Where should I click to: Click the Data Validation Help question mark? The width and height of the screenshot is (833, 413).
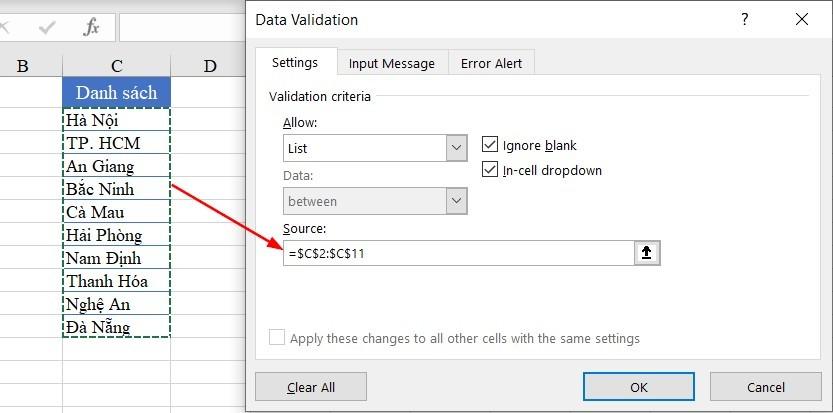[x=744, y=19]
